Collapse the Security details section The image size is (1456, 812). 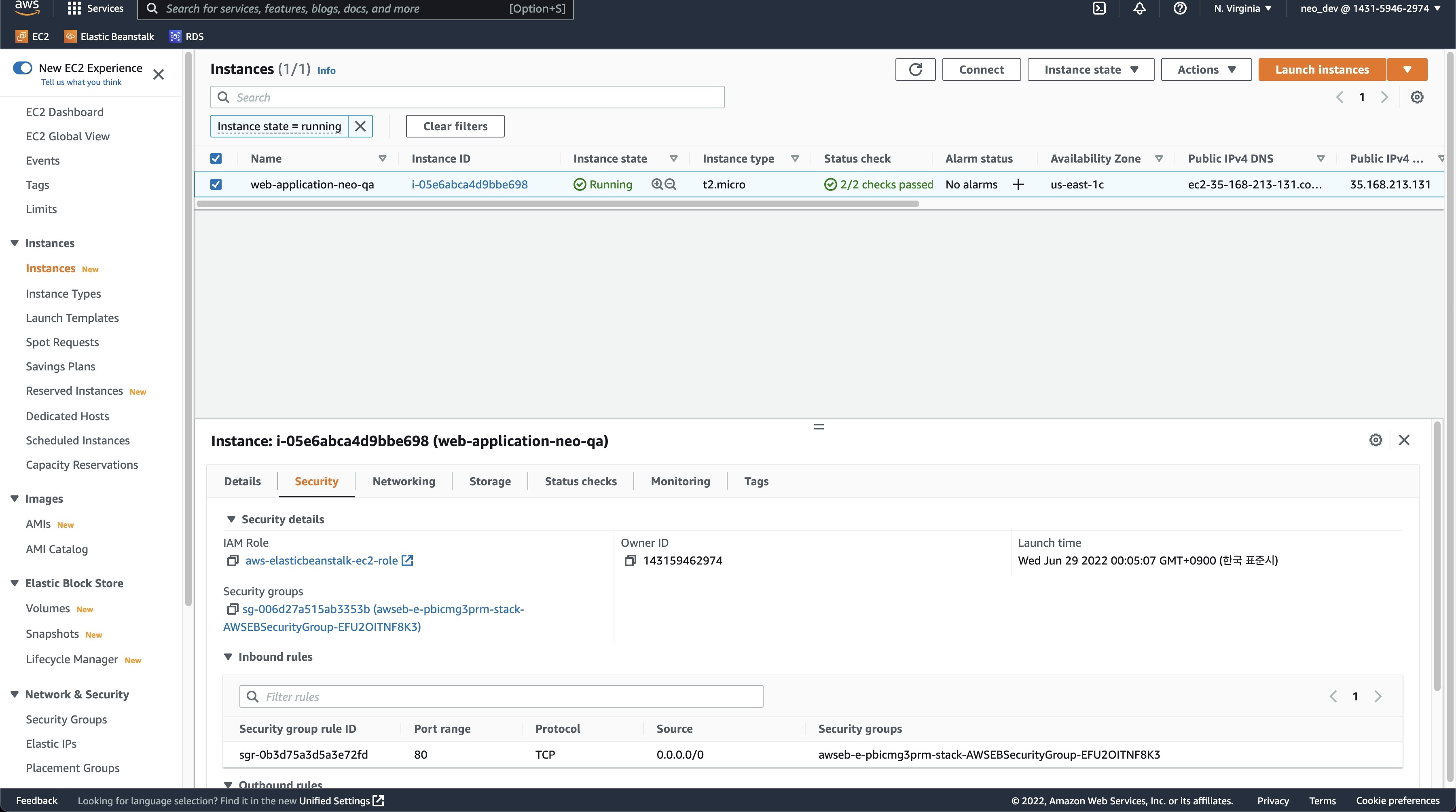pos(231,519)
